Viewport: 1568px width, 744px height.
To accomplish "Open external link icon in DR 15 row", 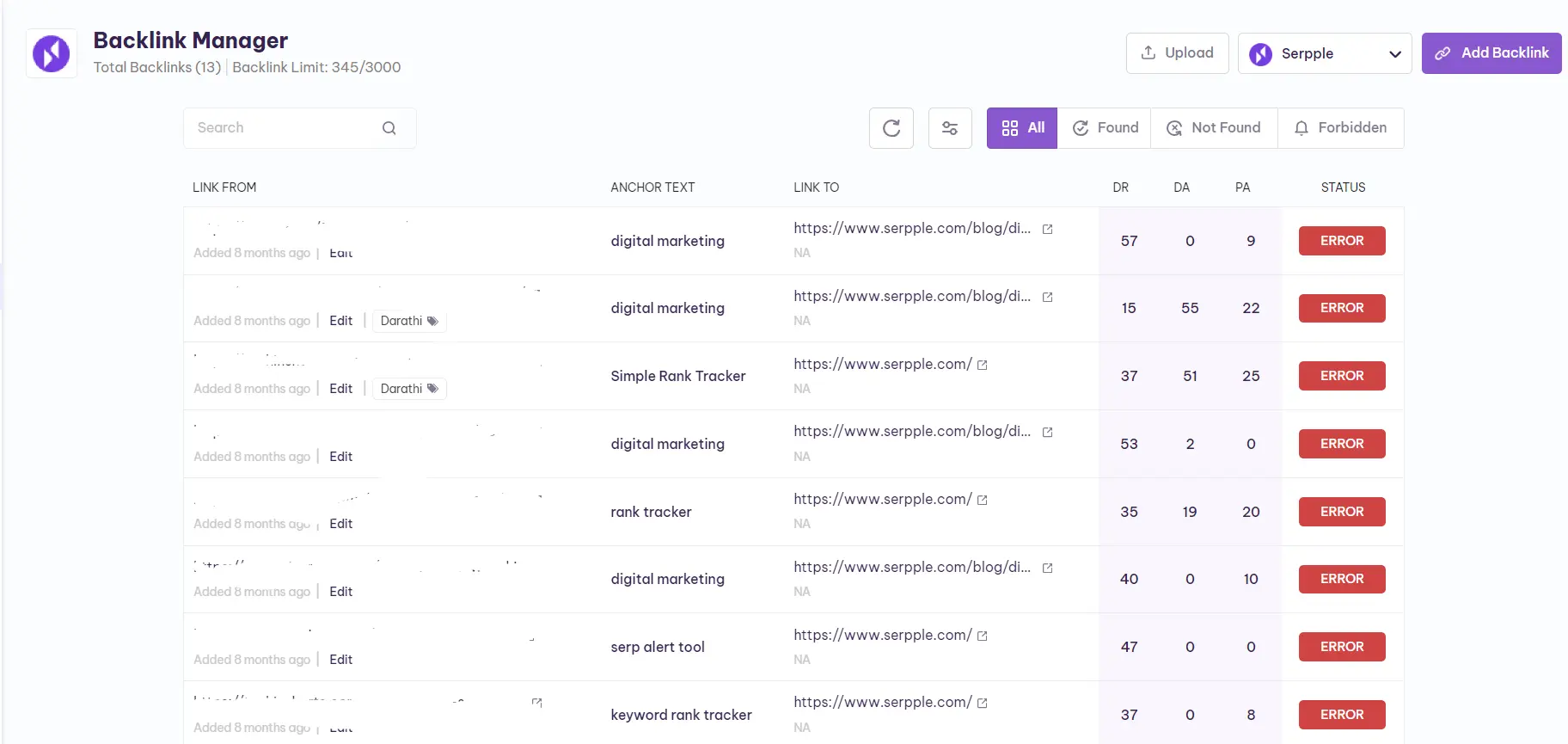I will click(x=1048, y=298).
